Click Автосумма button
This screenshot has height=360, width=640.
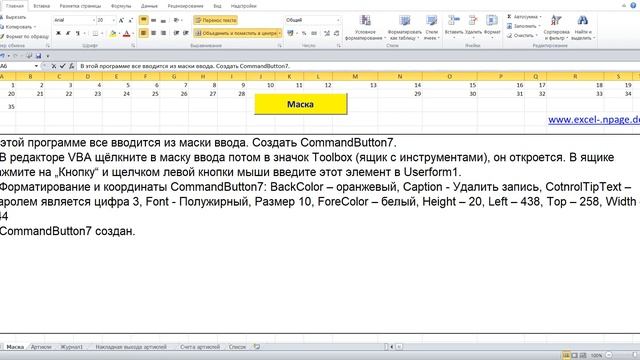(522, 17)
